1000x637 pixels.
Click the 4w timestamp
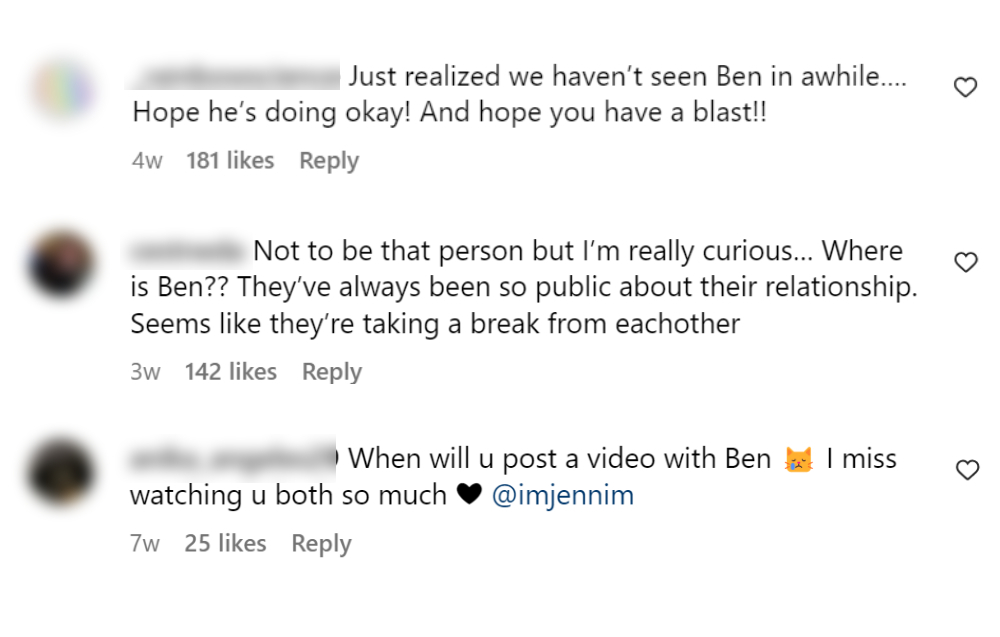tap(147, 161)
